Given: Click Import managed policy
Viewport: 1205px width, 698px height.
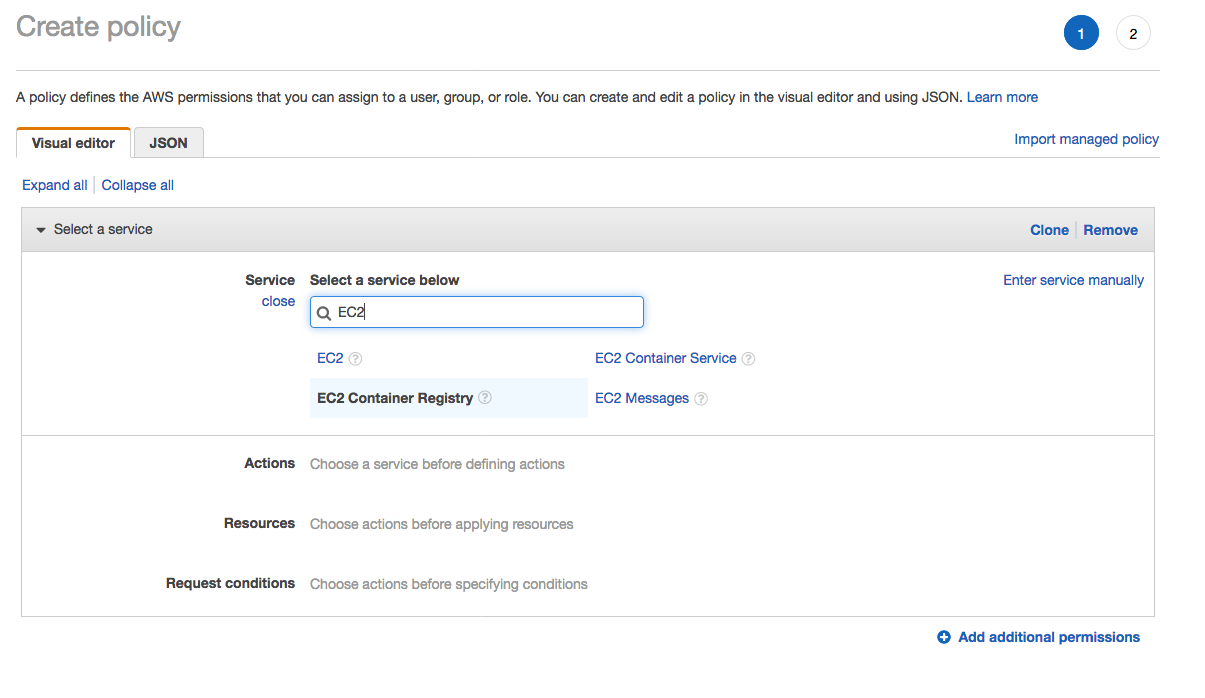Looking at the screenshot, I should (1087, 139).
